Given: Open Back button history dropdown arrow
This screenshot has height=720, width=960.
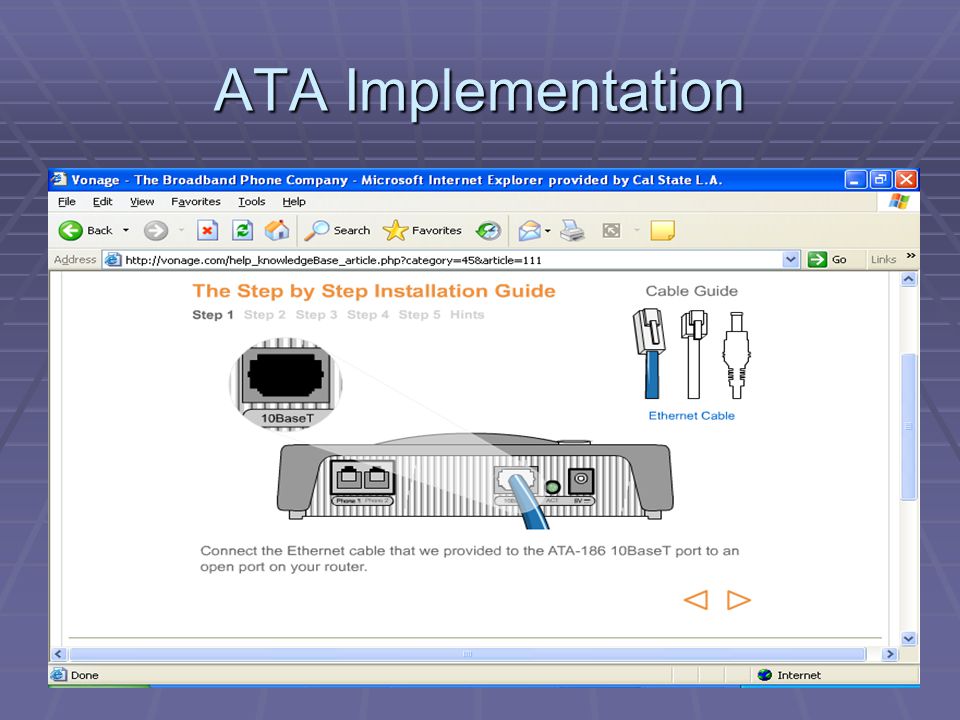Looking at the screenshot, I should click(x=126, y=231).
